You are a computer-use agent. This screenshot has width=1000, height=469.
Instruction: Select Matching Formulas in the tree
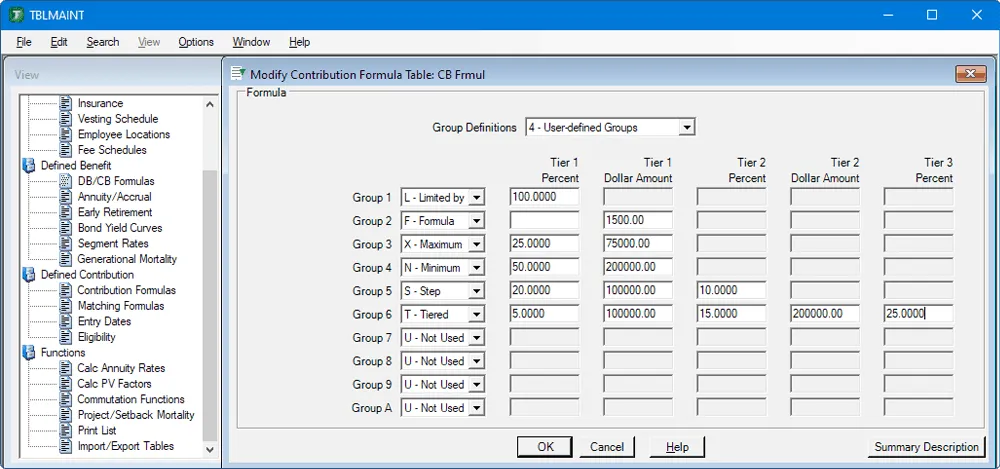(120, 306)
